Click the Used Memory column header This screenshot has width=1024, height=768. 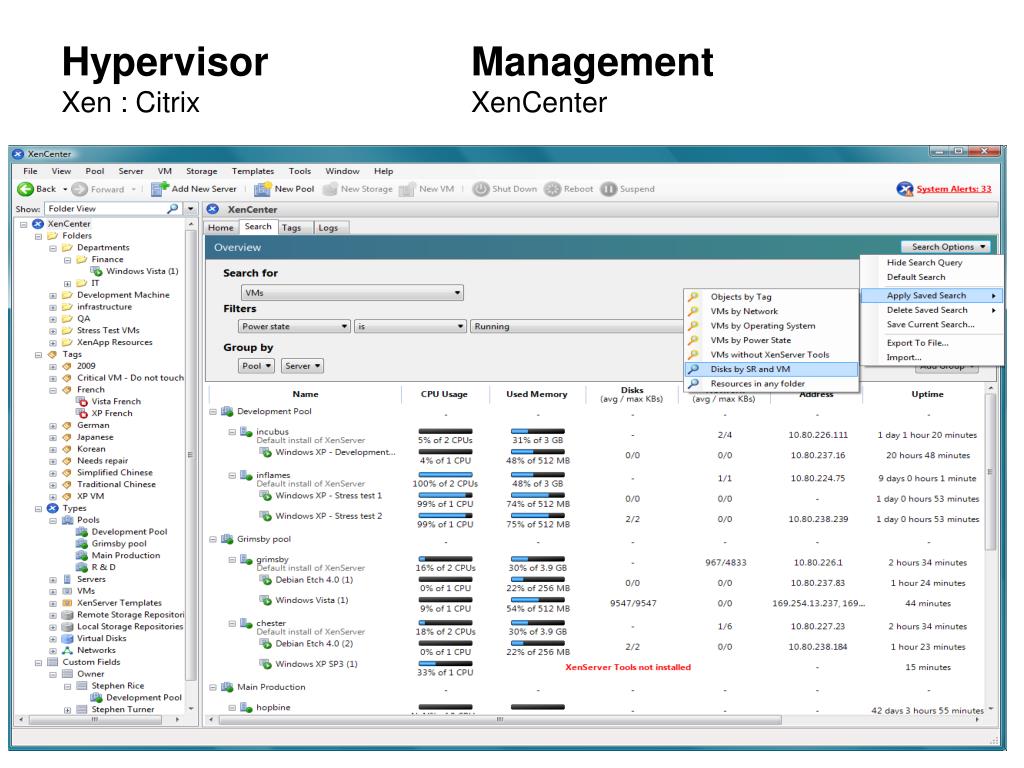click(537, 394)
